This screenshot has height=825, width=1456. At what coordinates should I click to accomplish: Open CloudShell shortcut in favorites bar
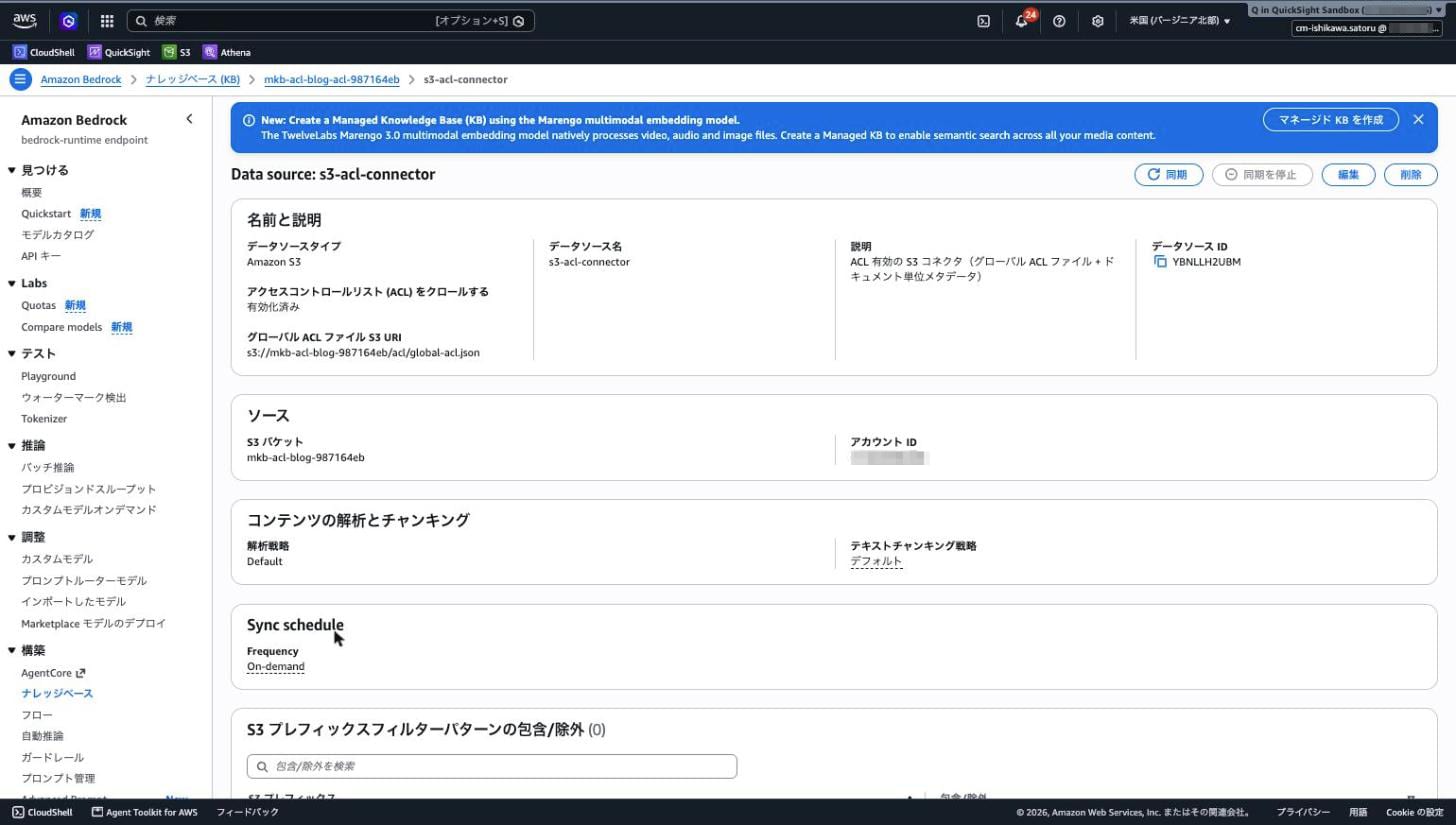click(44, 52)
